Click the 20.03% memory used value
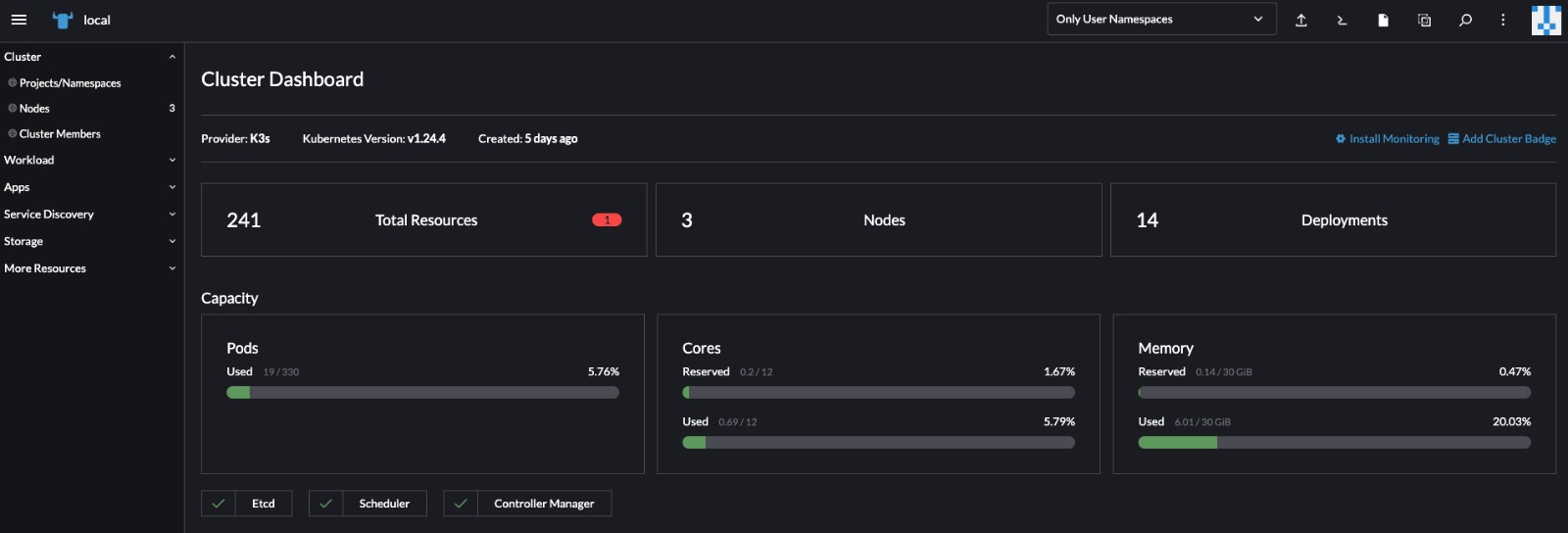 1511,422
